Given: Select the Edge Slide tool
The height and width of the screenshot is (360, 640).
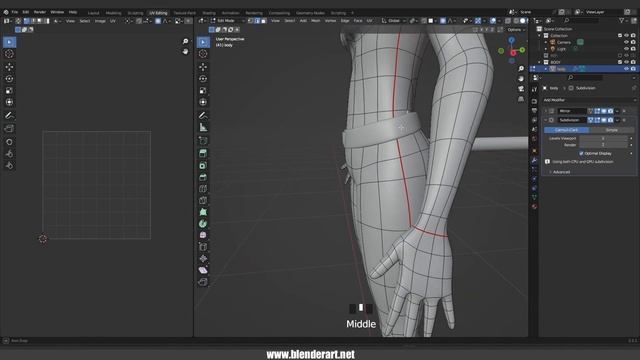Looking at the screenshot, I should tap(203, 247).
